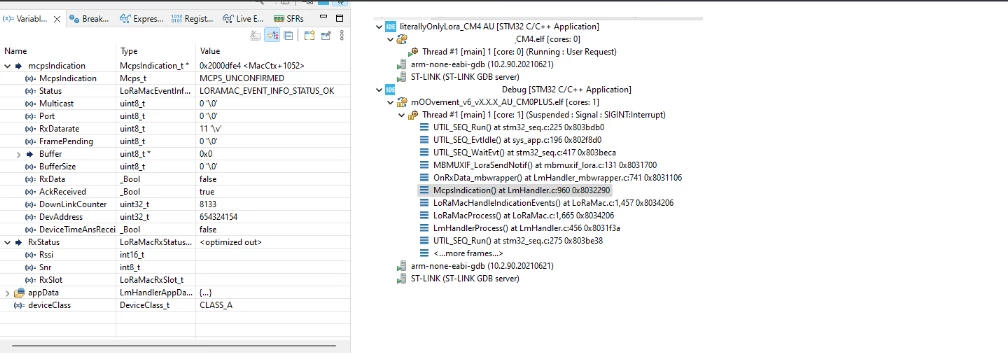Click the mOOvement CM0PLUS.elf process icon
Viewport: 1008px width, 364px height.
click(402, 102)
